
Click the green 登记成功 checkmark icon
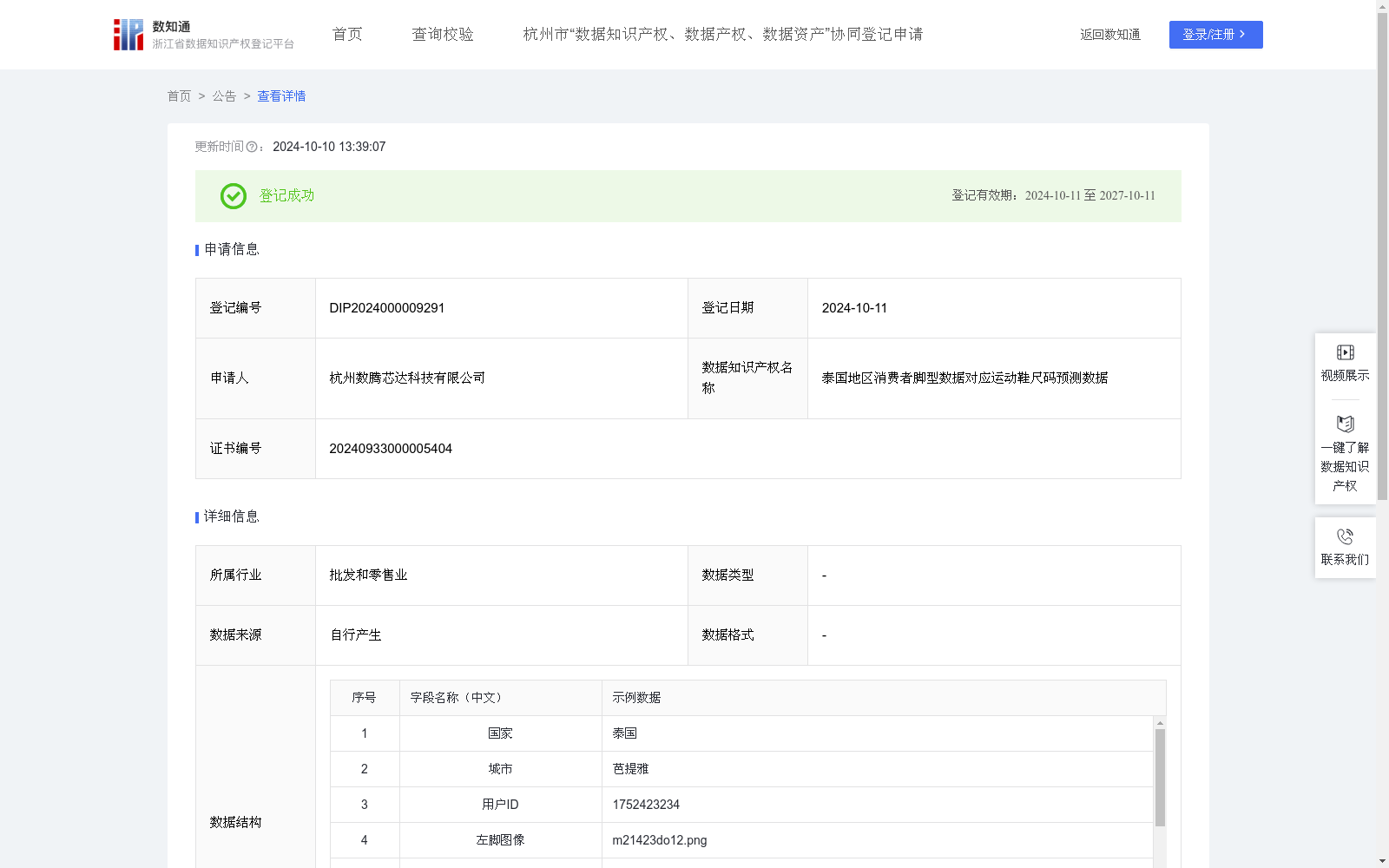click(x=234, y=196)
